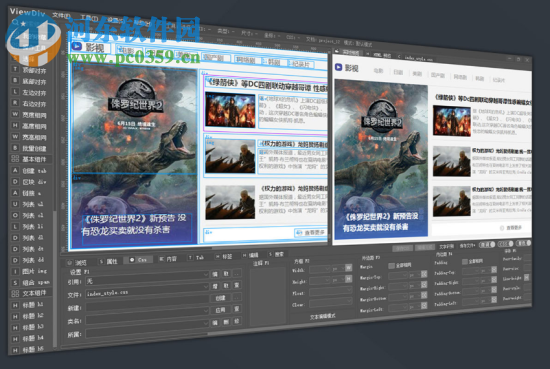Toggle the H button beside Height

point(349,279)
